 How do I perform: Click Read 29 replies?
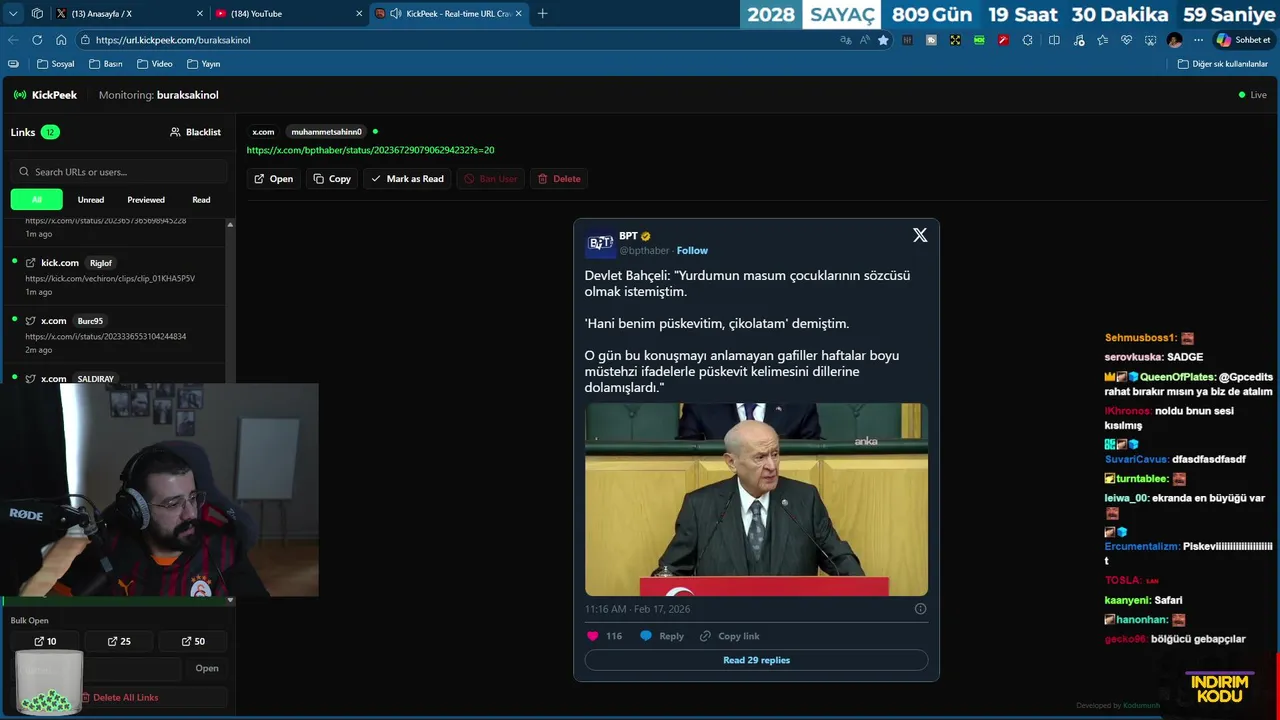[756, 660]
